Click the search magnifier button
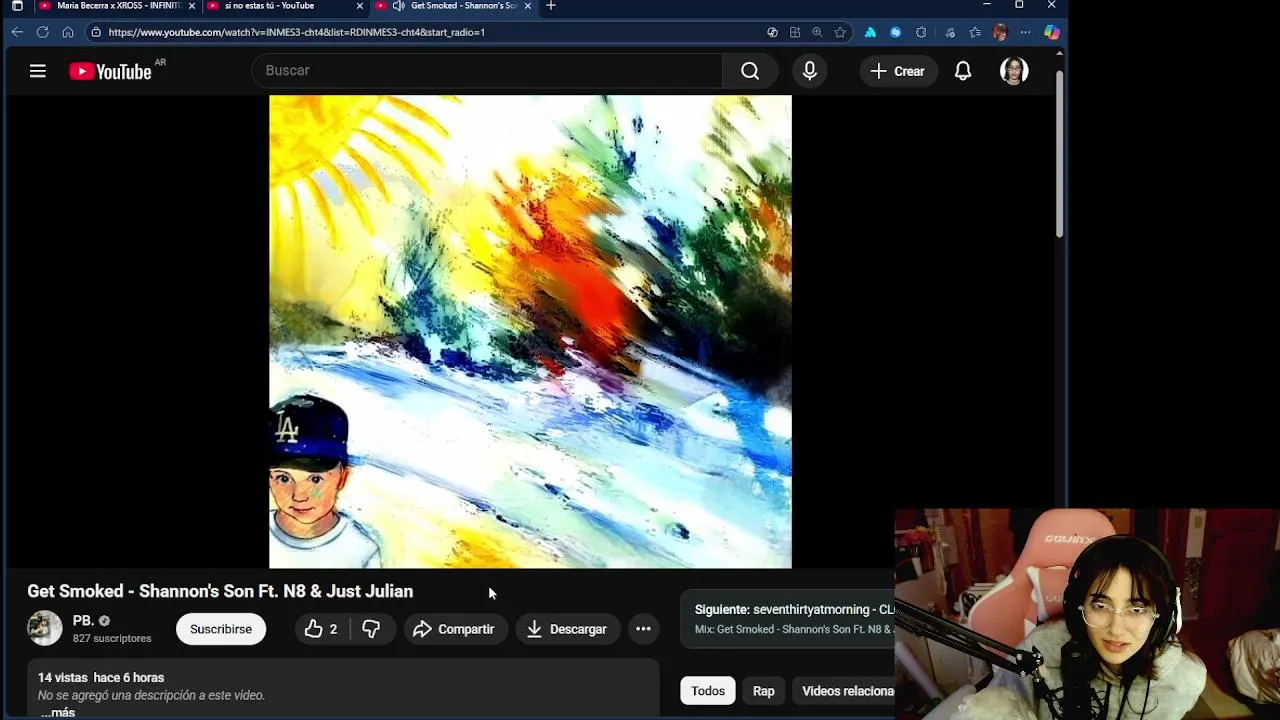The width and height of the screenshot is (1280, 720). (750, 71)
